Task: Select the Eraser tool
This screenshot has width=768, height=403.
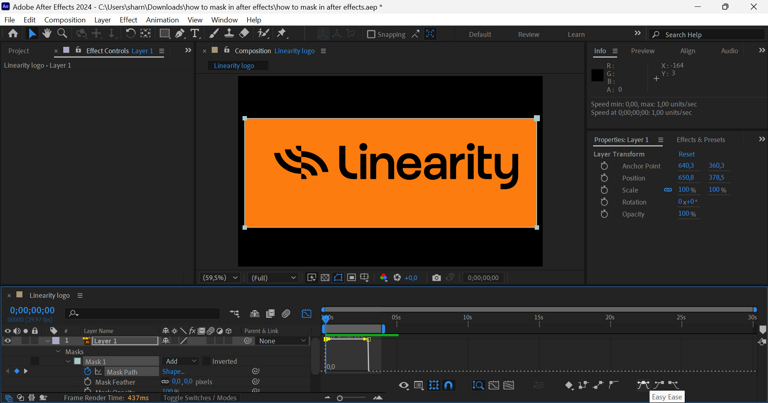Action: click(x=244, y=33)
